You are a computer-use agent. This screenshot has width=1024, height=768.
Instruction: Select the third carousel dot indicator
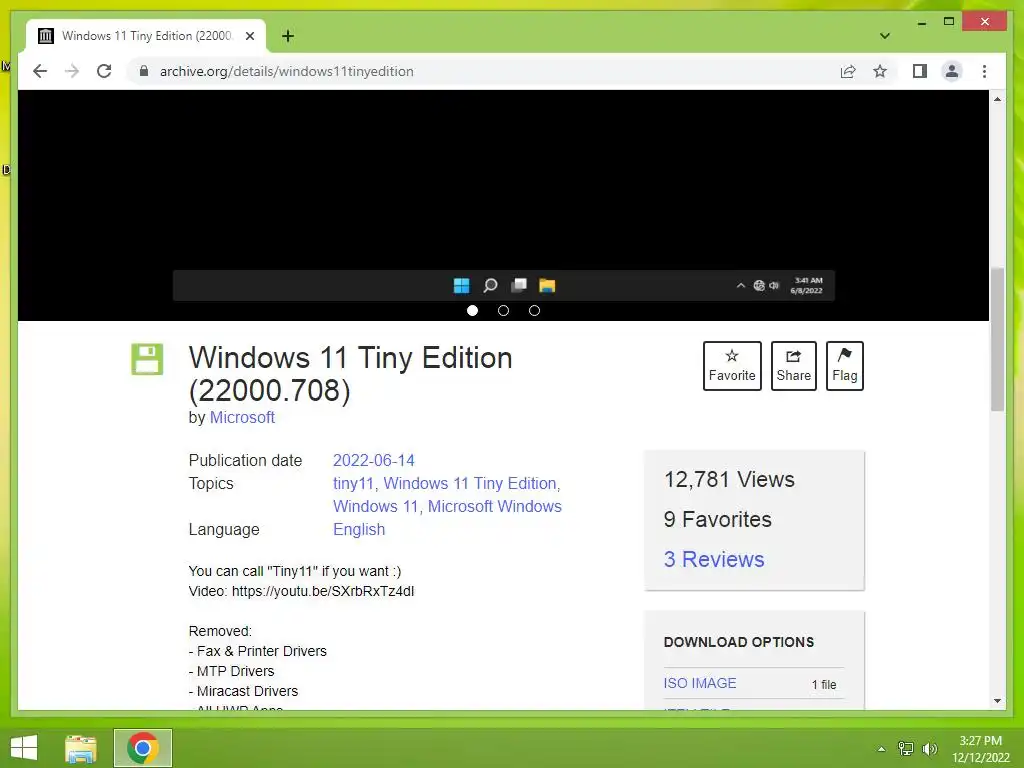click(534, 311)
